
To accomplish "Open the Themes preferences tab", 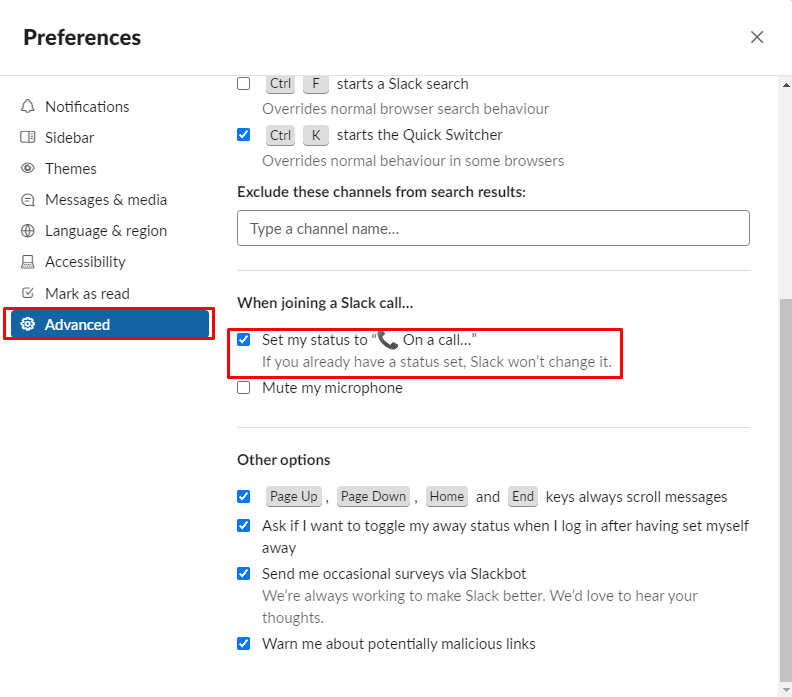I will (x=71, y=169).
